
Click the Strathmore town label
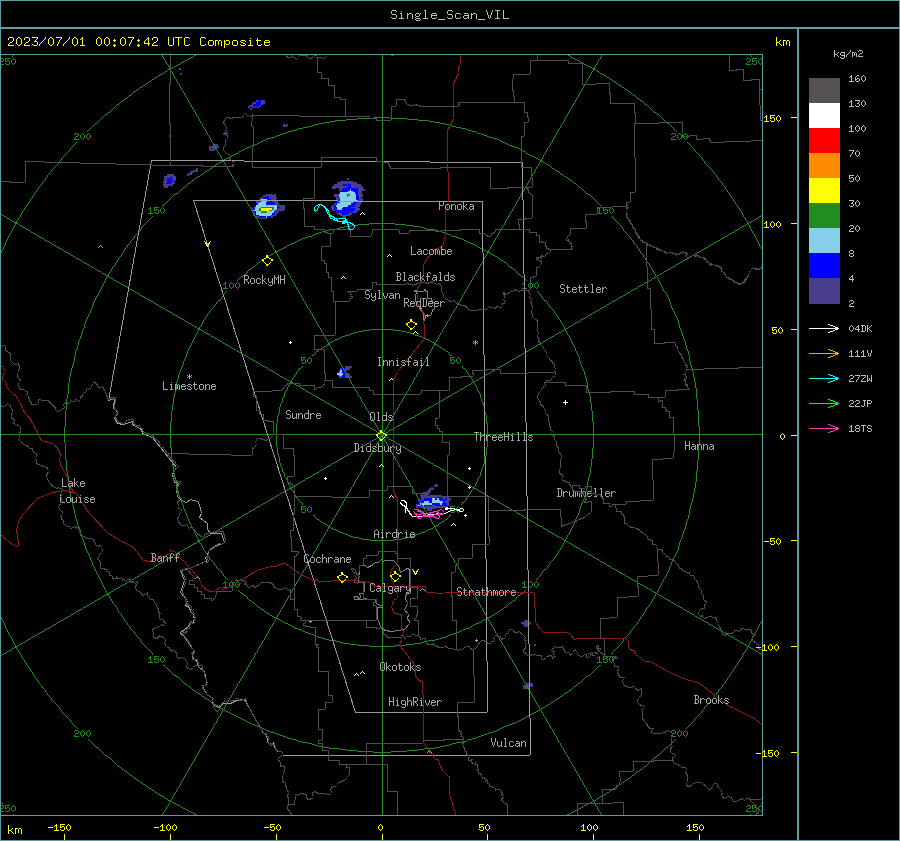[x=486, y=592]
